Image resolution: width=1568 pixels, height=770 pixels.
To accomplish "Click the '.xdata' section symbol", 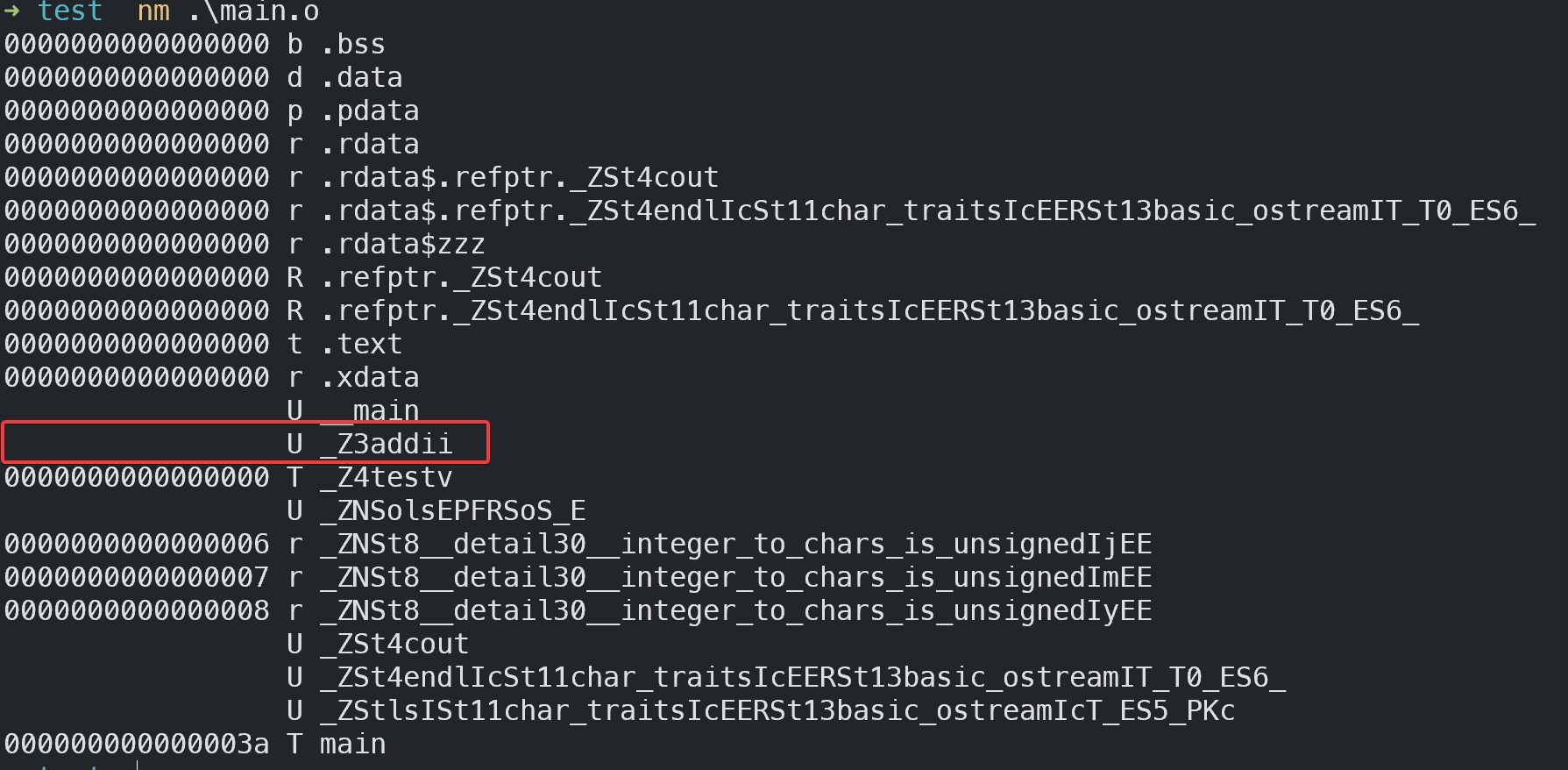I will [369, 377].
